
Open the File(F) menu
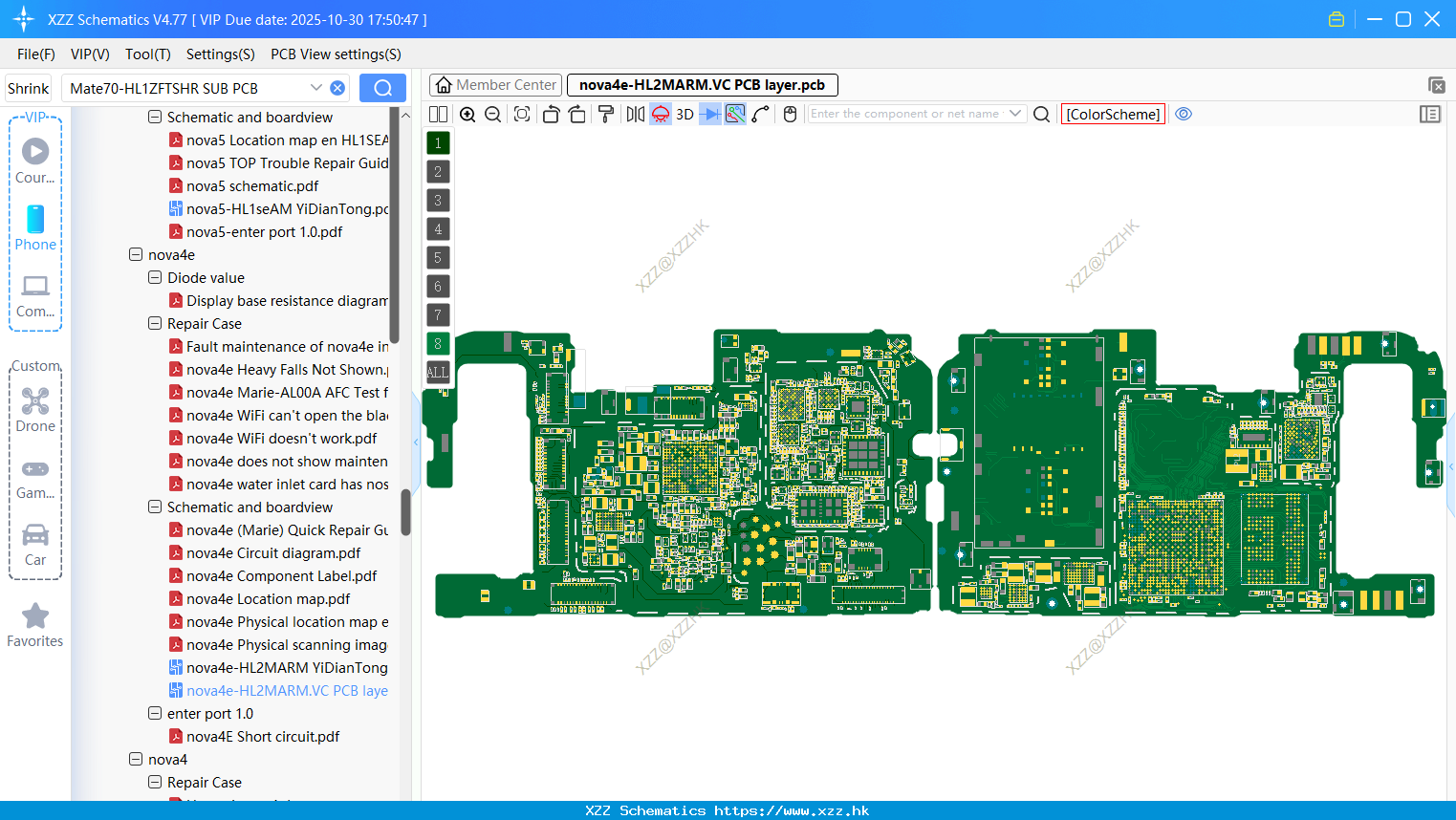point(36,54)
